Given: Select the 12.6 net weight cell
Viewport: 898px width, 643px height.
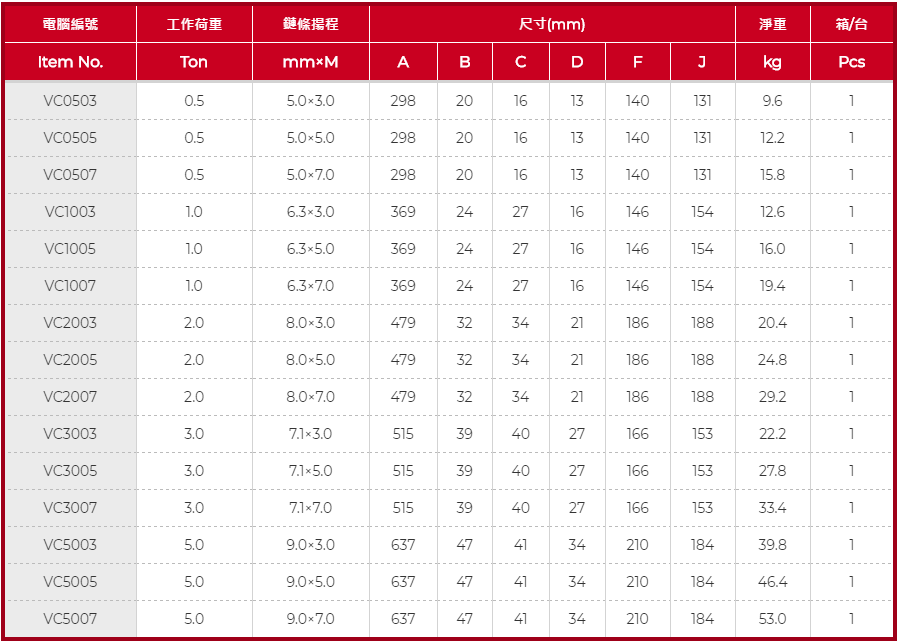Looking at the screenshot, I should point(772,211).
